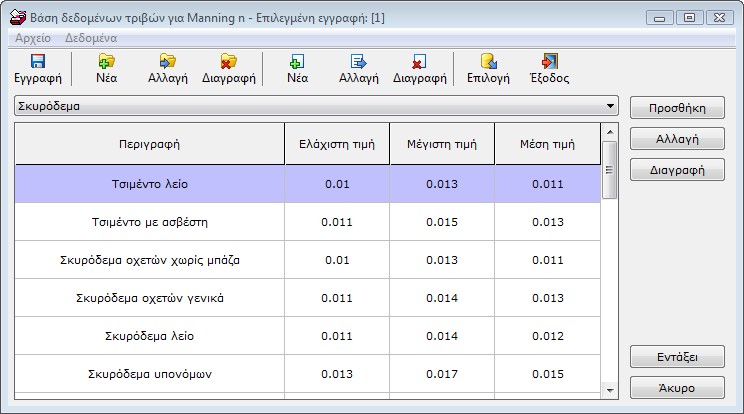Select the Τσιμέντο με ασβέστη row

(149, 221)
